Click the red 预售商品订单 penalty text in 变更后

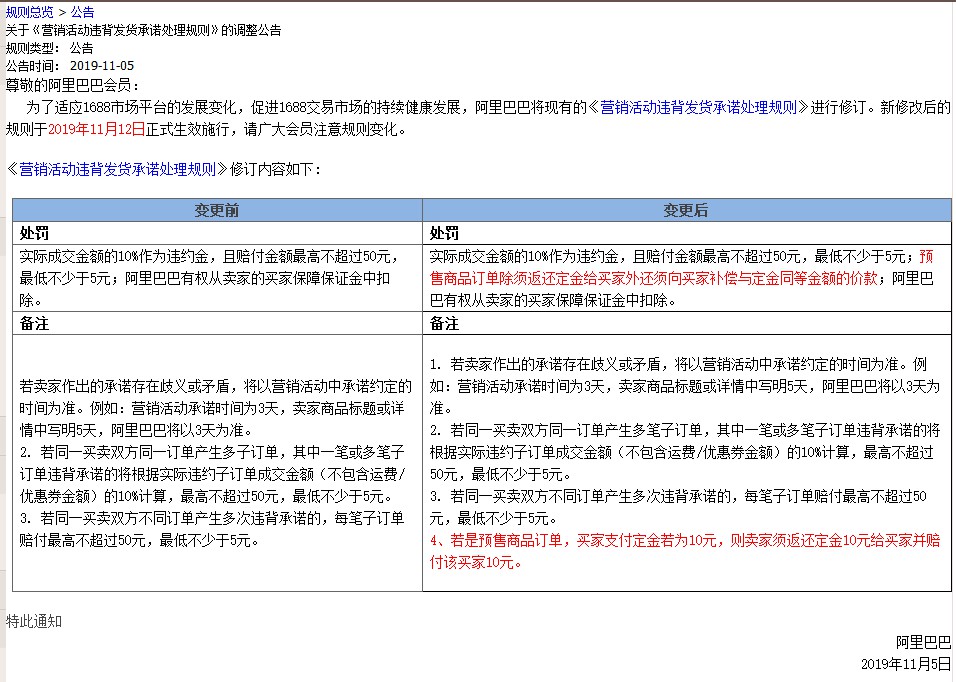coord(681,267)
